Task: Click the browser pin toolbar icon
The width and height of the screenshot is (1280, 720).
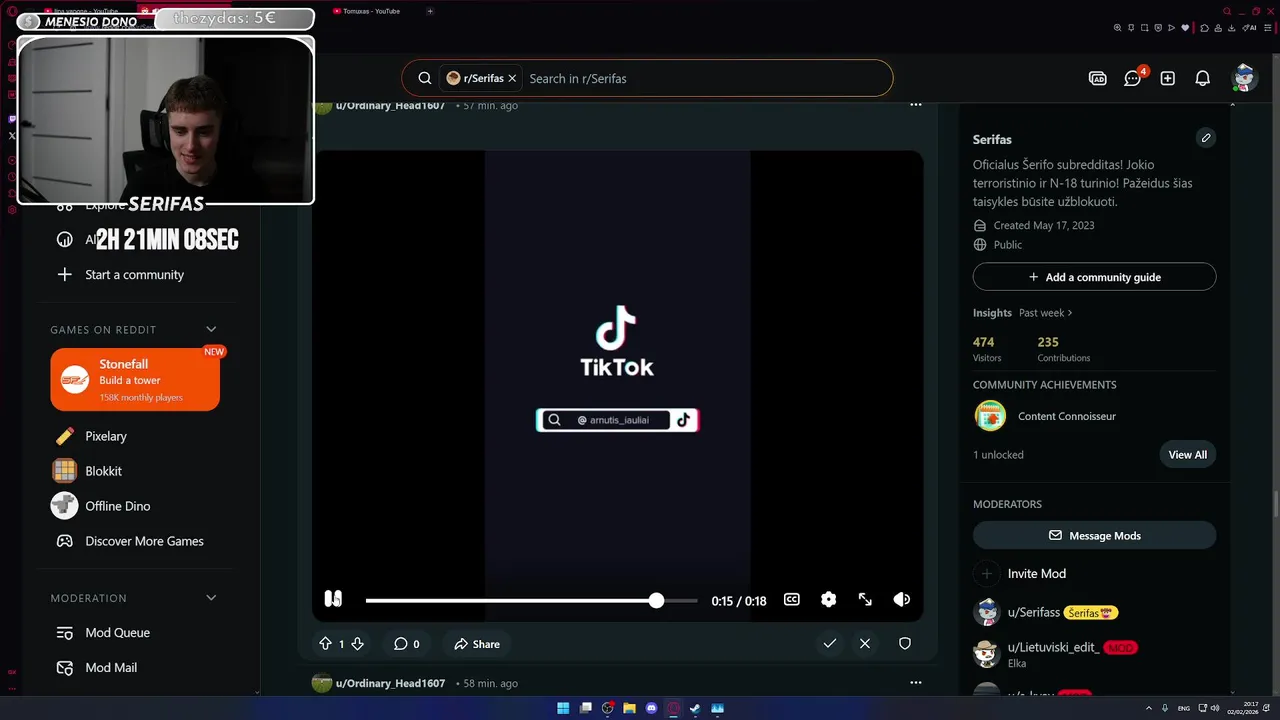Action: [1131, 28]
